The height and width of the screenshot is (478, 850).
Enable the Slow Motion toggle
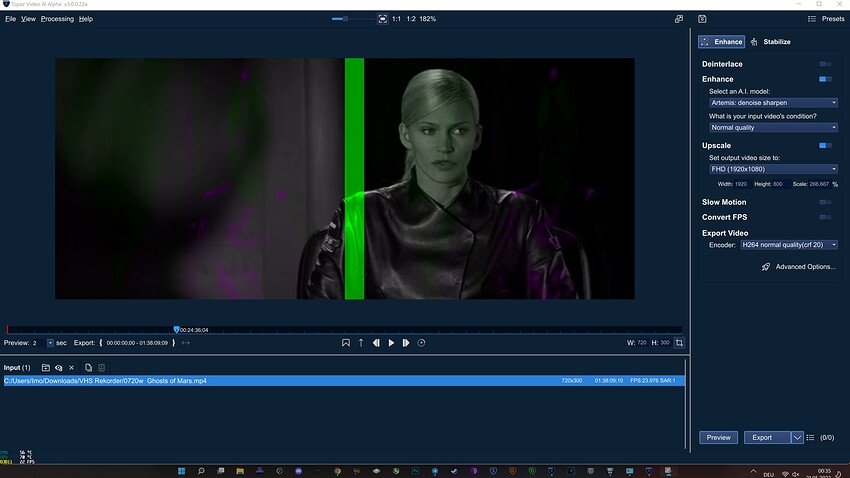[x=825, y=202]
